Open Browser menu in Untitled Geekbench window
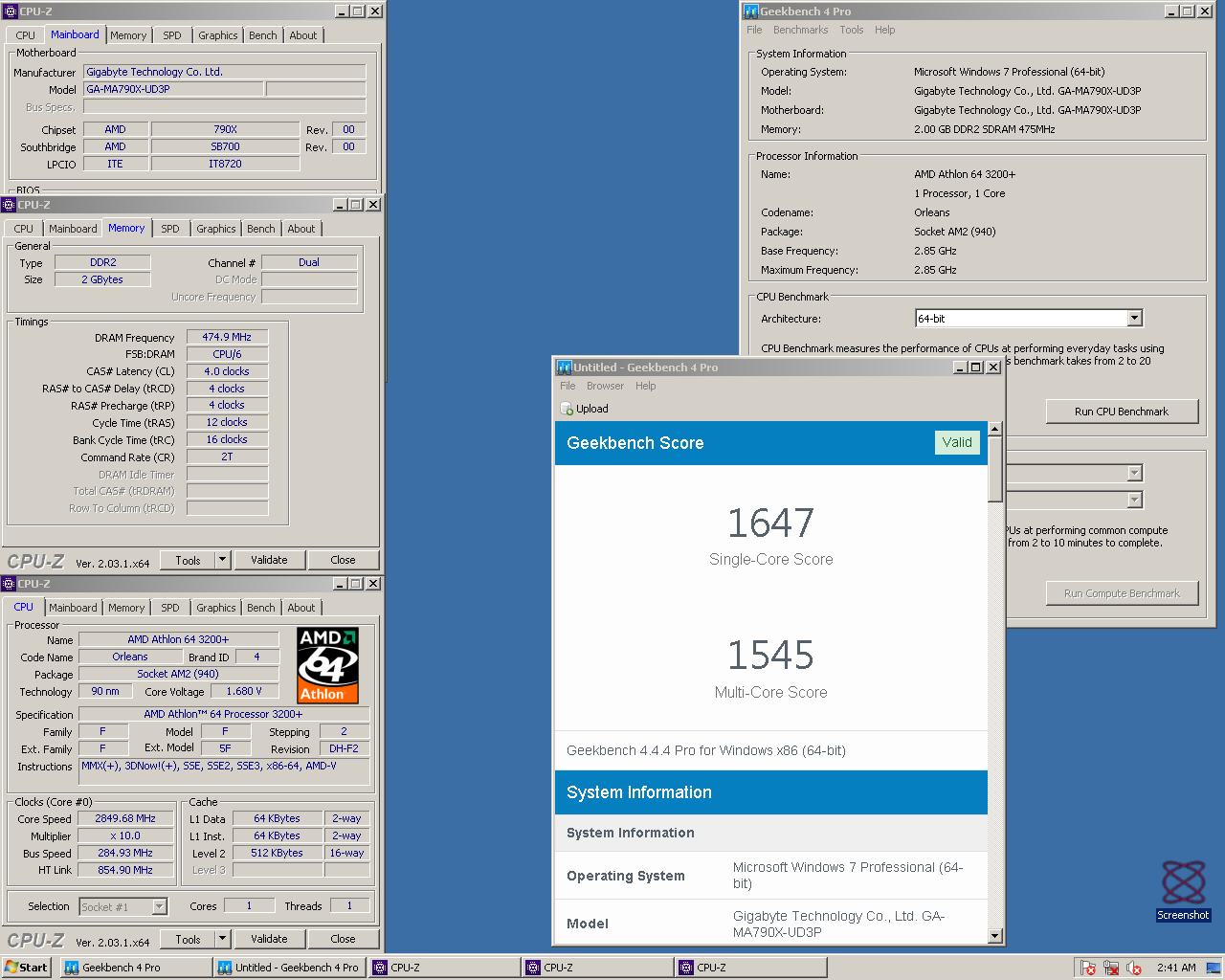1225x980 pixels. (605, 386)
